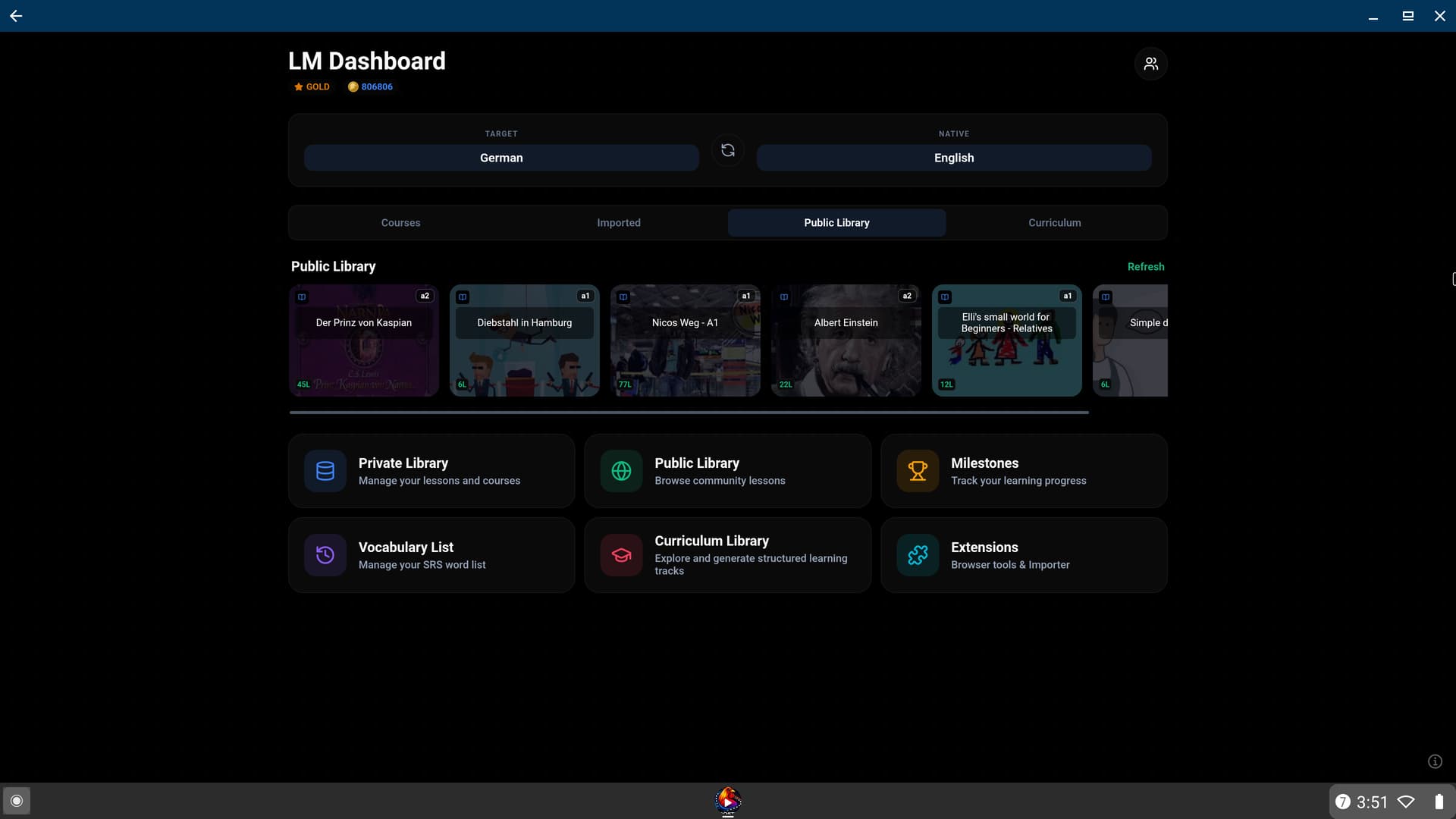1456x819 pixels.
Task: Click the Vocabulary List history icon
Action: pos(325,555)
